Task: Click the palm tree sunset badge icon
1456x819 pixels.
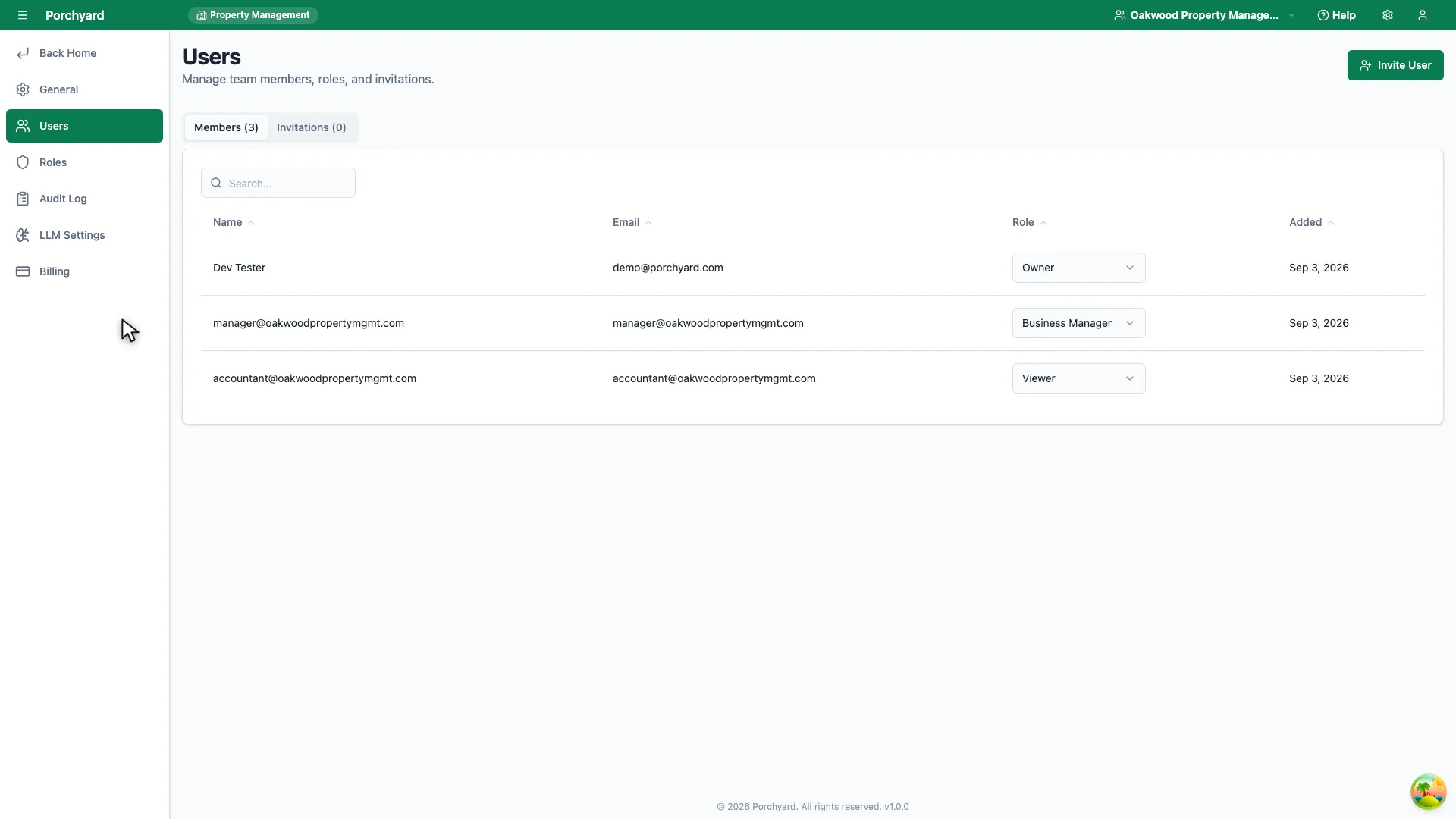Action: pyautogui.click(x=1428, y=792)
